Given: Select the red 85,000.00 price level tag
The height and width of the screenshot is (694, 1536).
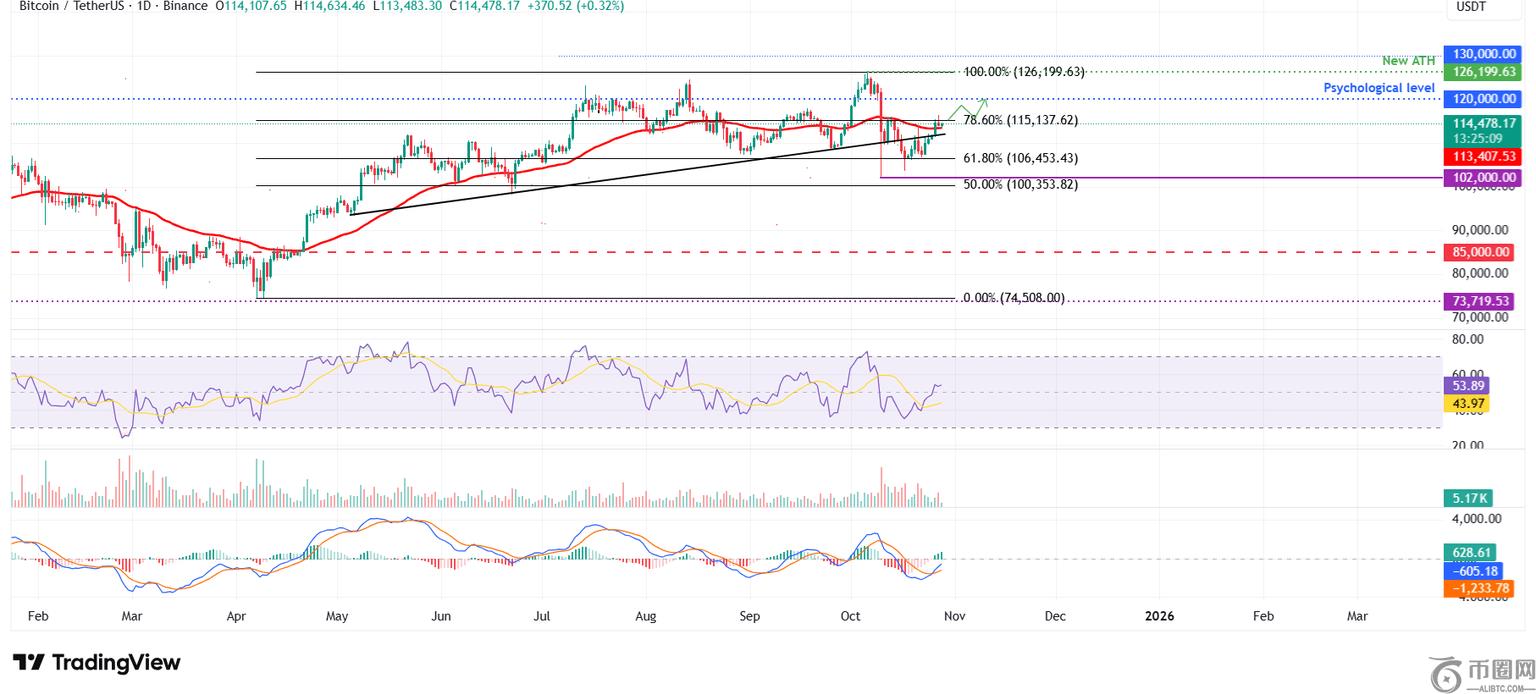Looking at the screenshot, I should coord(1479,252).
